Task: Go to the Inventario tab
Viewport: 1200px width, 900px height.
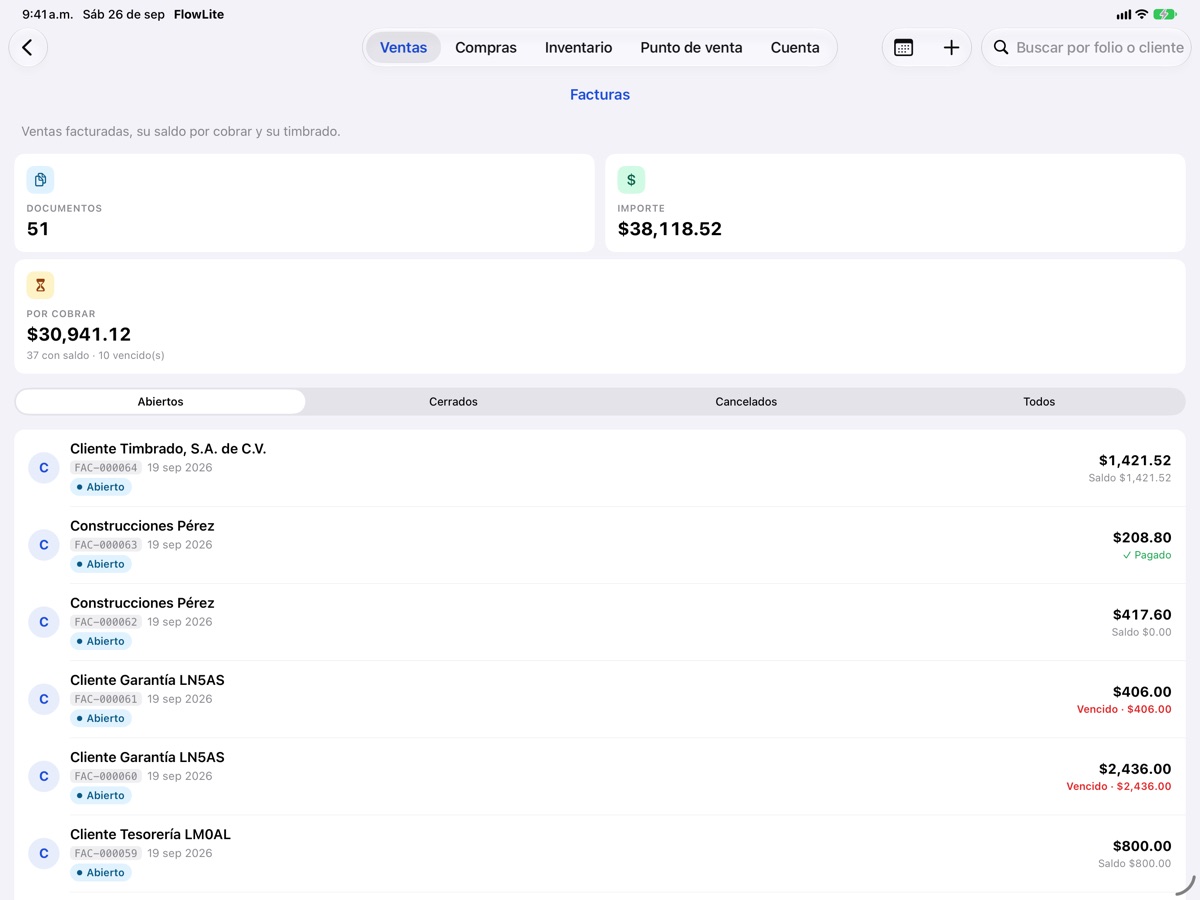Action: (x=578, y=47)
